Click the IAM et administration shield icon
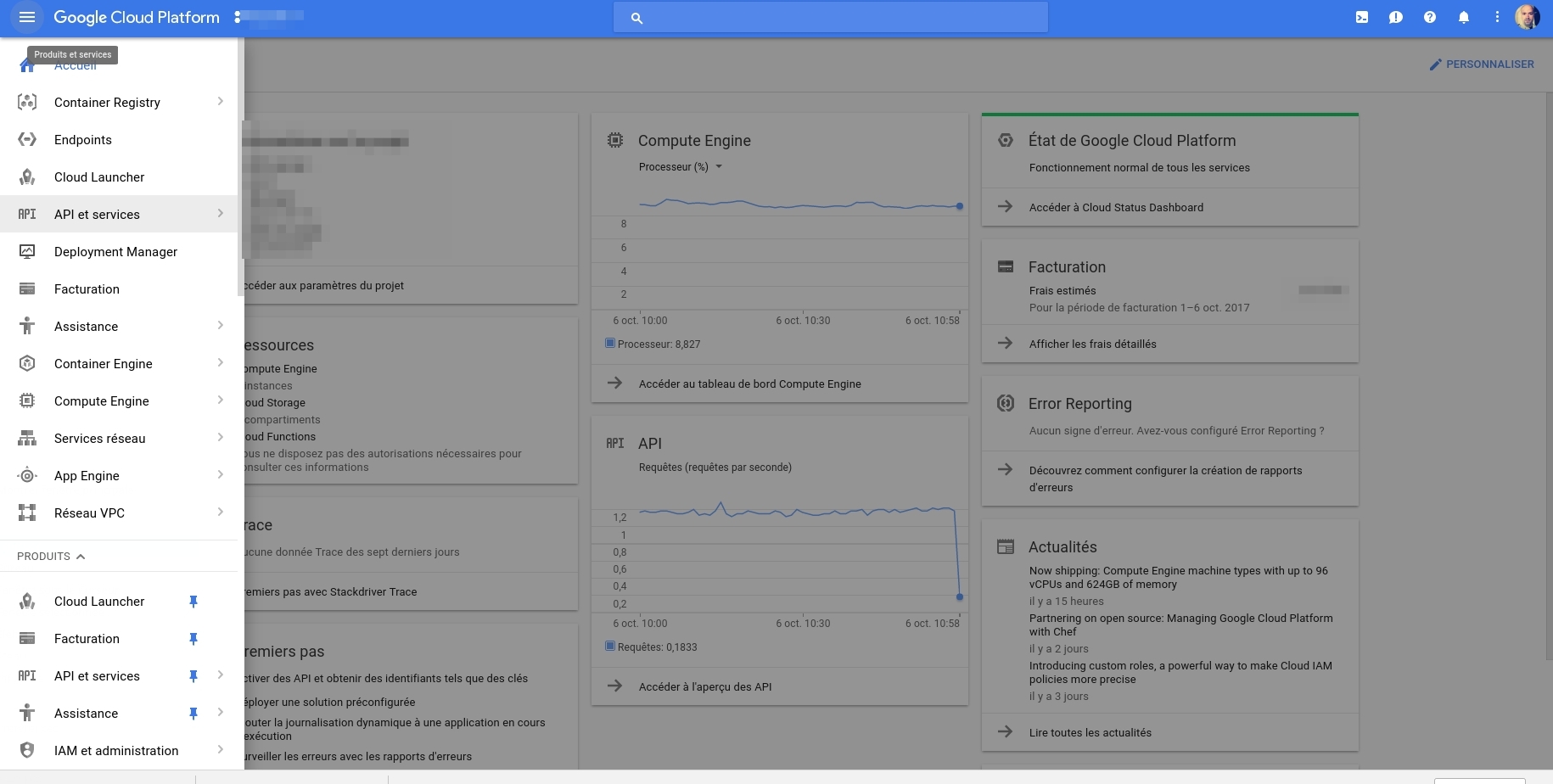This screenshot has height=784, width=1553. point(27,750)
